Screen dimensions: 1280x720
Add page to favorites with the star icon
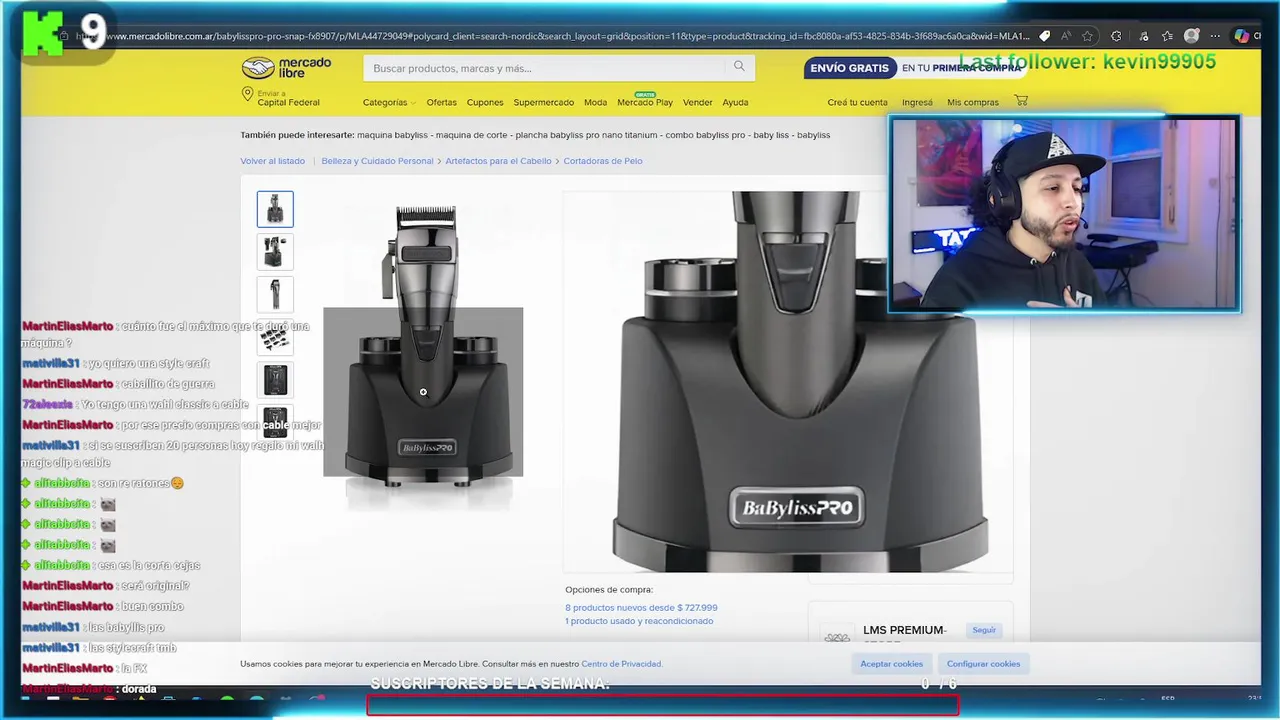1087,36
